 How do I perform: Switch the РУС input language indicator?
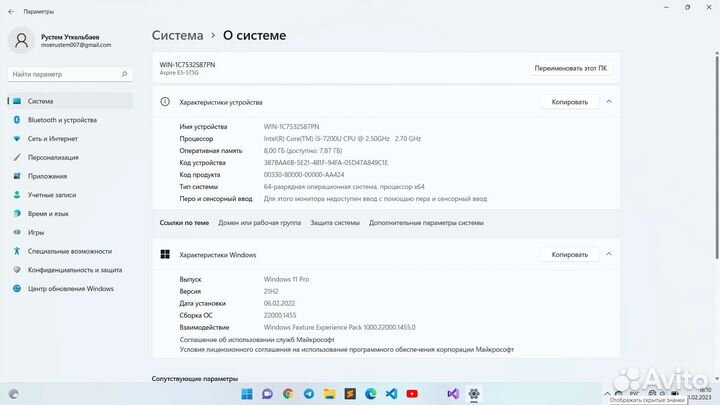[x=634, y=394]
